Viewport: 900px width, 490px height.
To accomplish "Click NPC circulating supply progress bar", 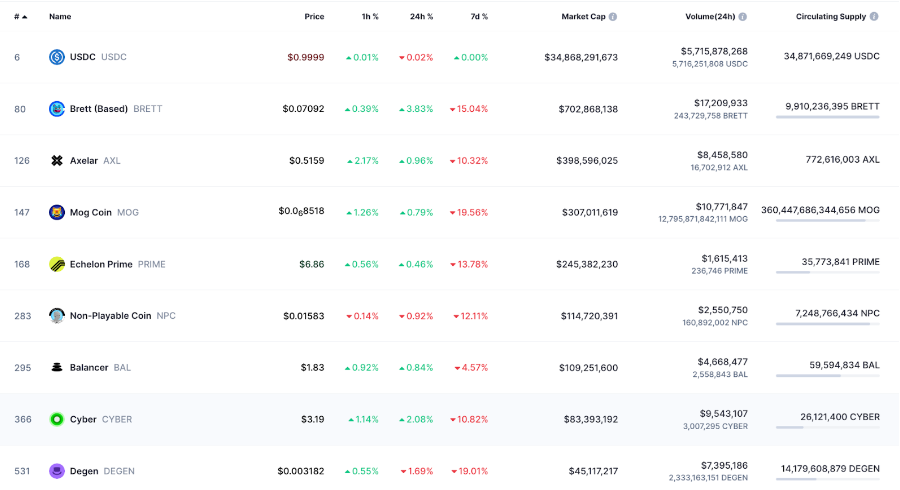I will click(828, 324).
